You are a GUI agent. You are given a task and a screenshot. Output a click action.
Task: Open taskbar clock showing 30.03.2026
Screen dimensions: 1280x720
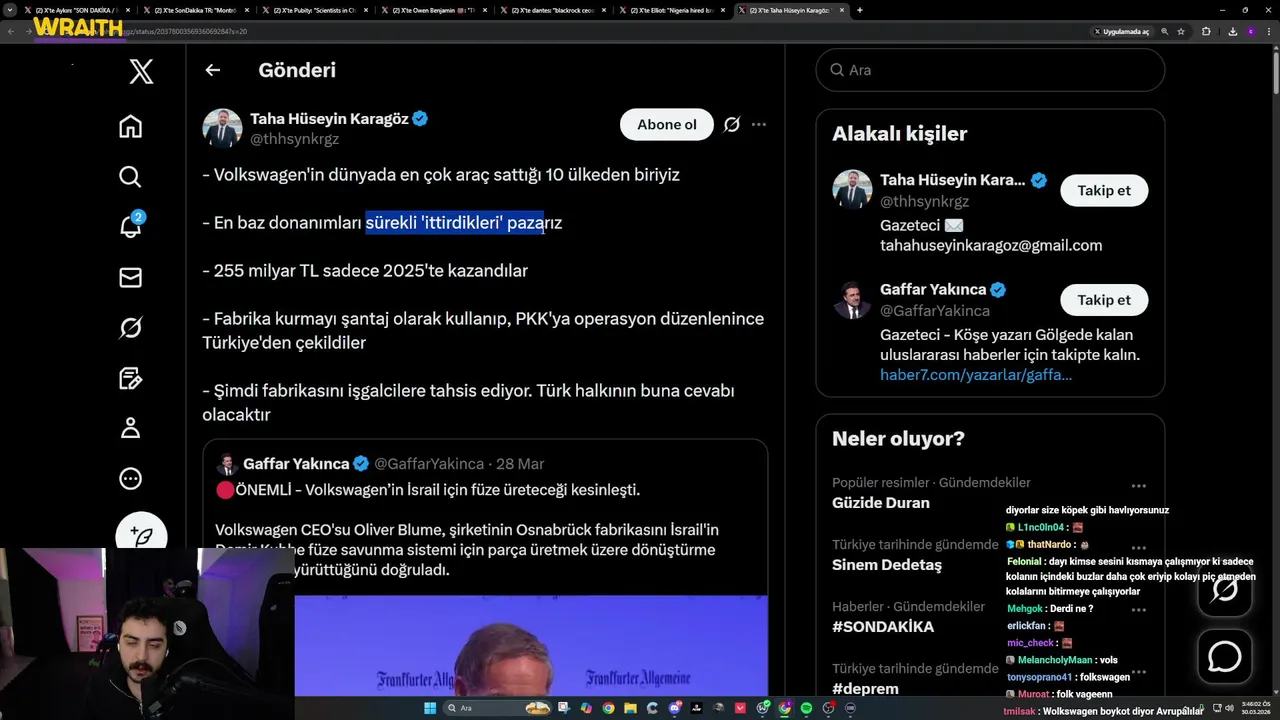pyautogui.click(x=1255, y=707)
